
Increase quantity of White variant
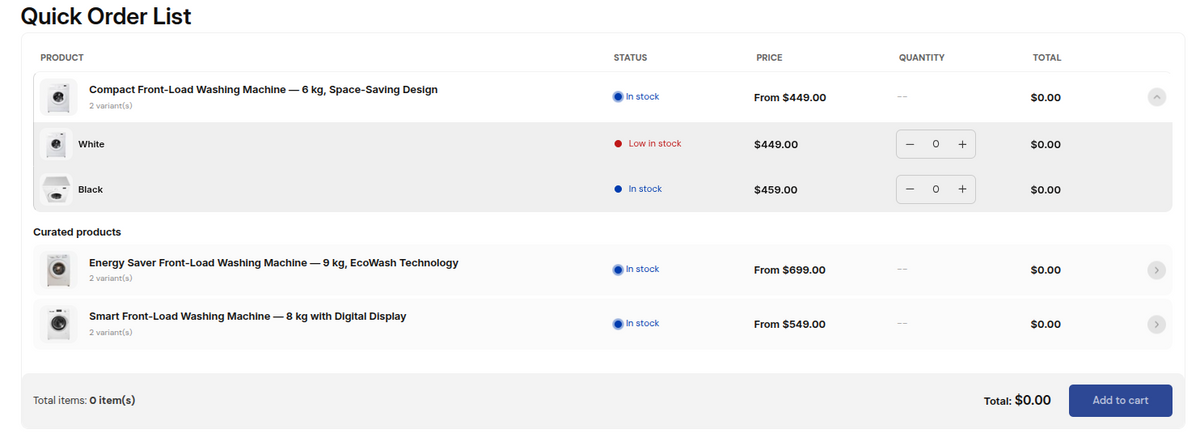(x=961, y=144)
